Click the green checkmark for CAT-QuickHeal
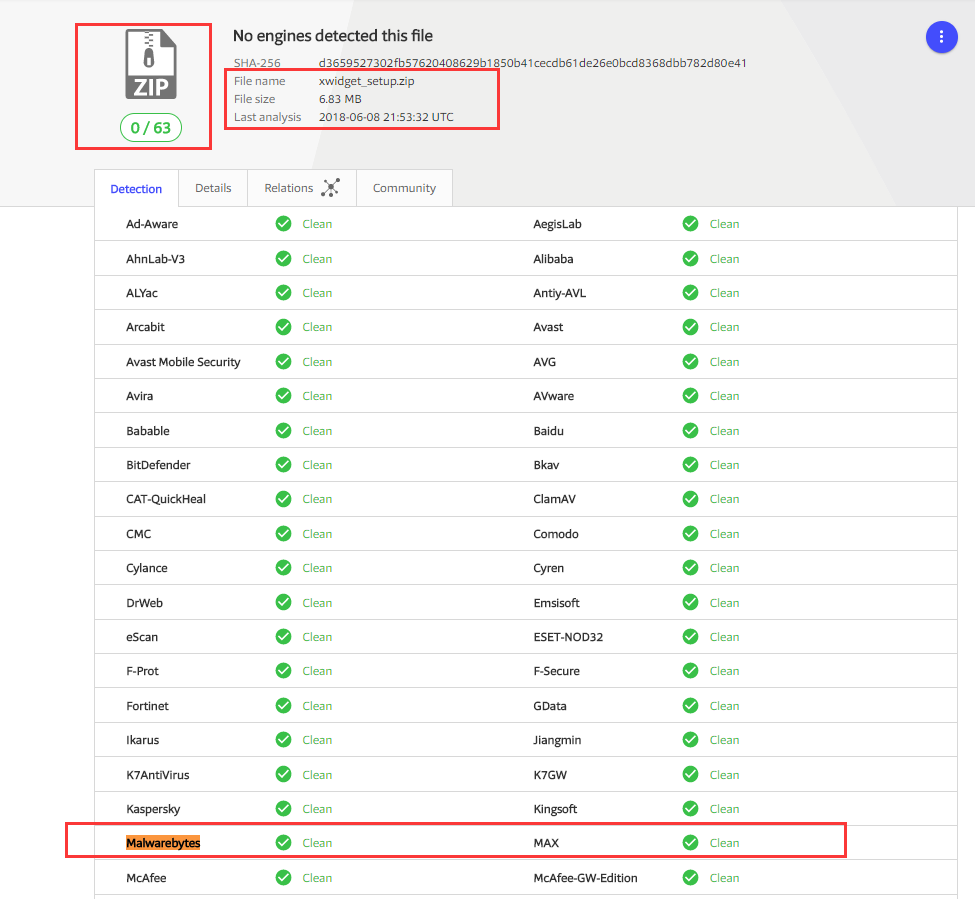The image size is (975, 899). pos(284,499)
